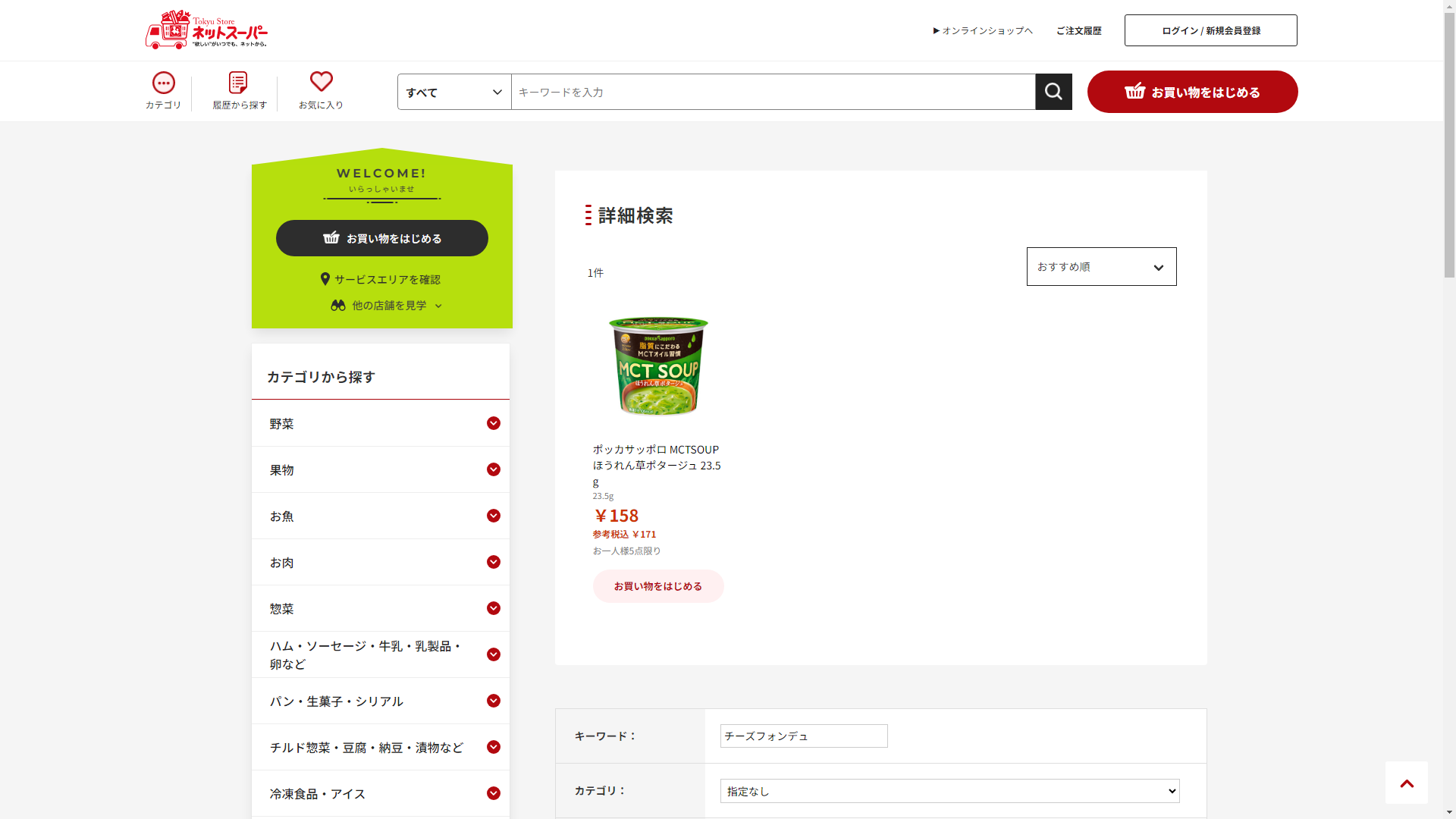Screen dimensions: 1456x819
Task: Expand 他の店舗を見学 store list
Action: [x=387, y=305]
